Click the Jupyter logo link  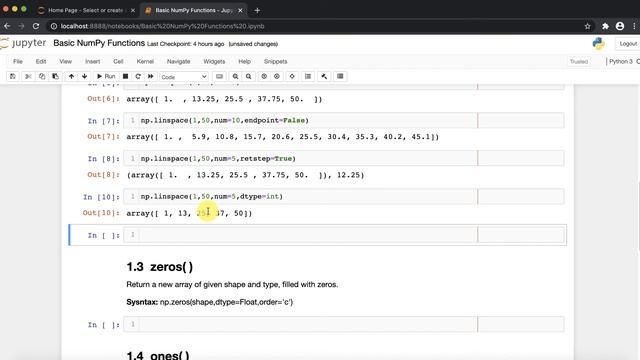tap(23, 43)
